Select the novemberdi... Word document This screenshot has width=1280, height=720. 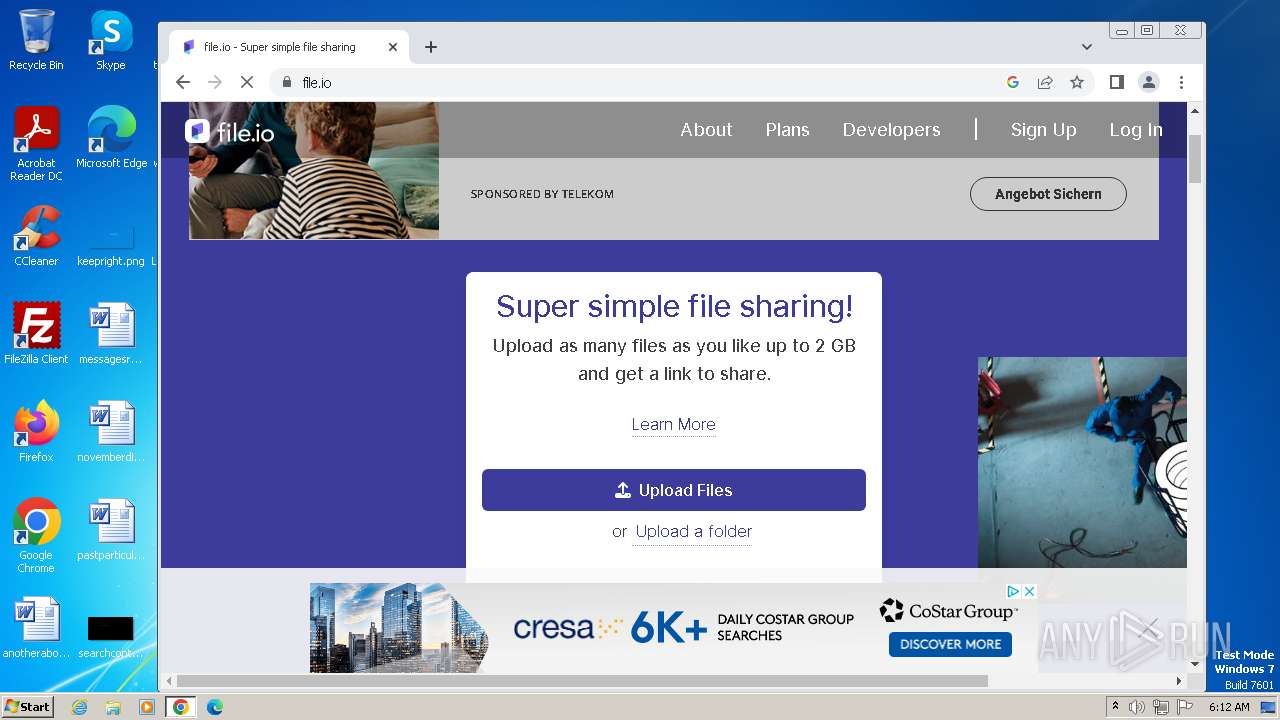point(111,432)
